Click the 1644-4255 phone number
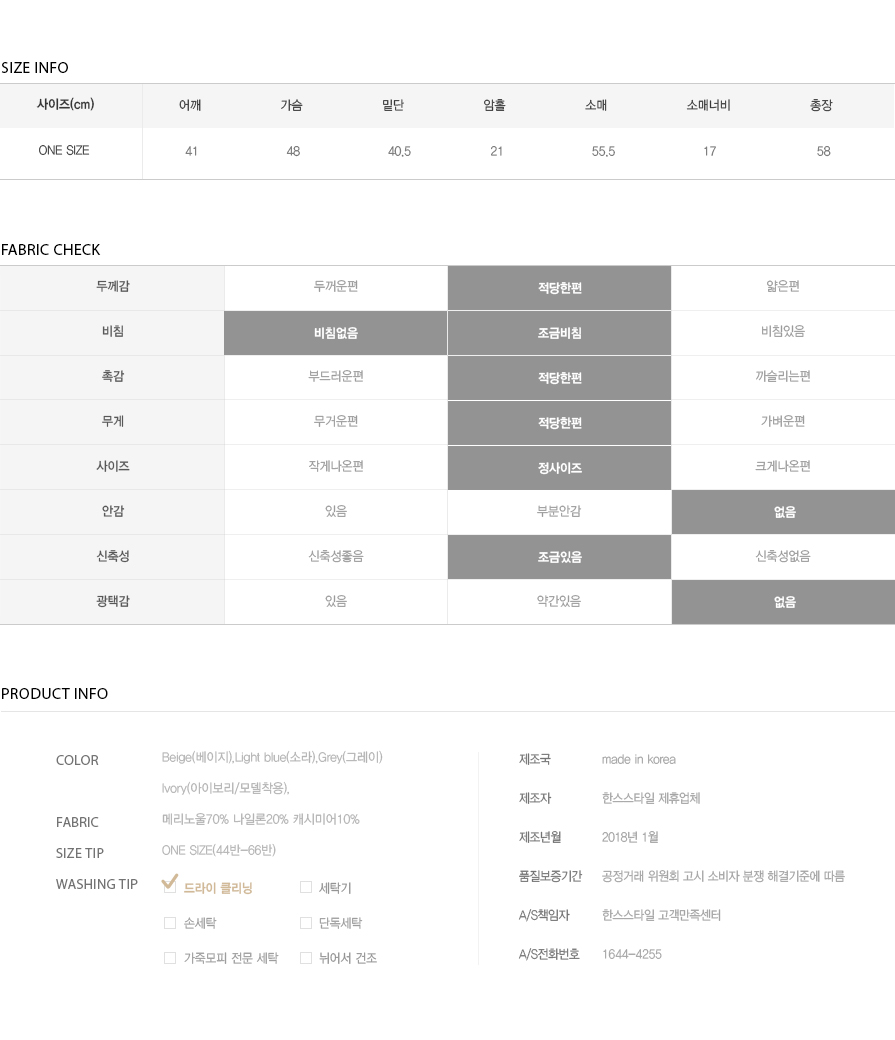Image resolution: width=895 pixels, height=1040 pixels. (632, 954)
